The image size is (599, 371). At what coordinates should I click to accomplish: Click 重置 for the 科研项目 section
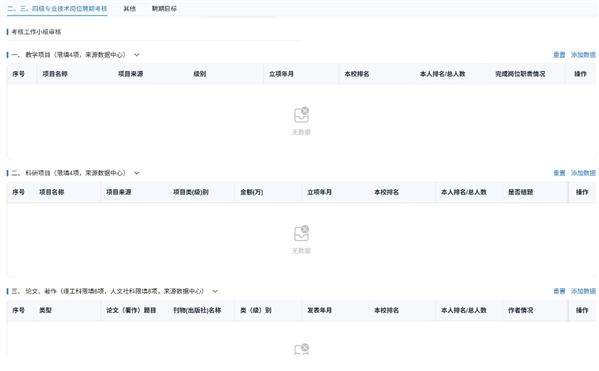pos(559,173)
